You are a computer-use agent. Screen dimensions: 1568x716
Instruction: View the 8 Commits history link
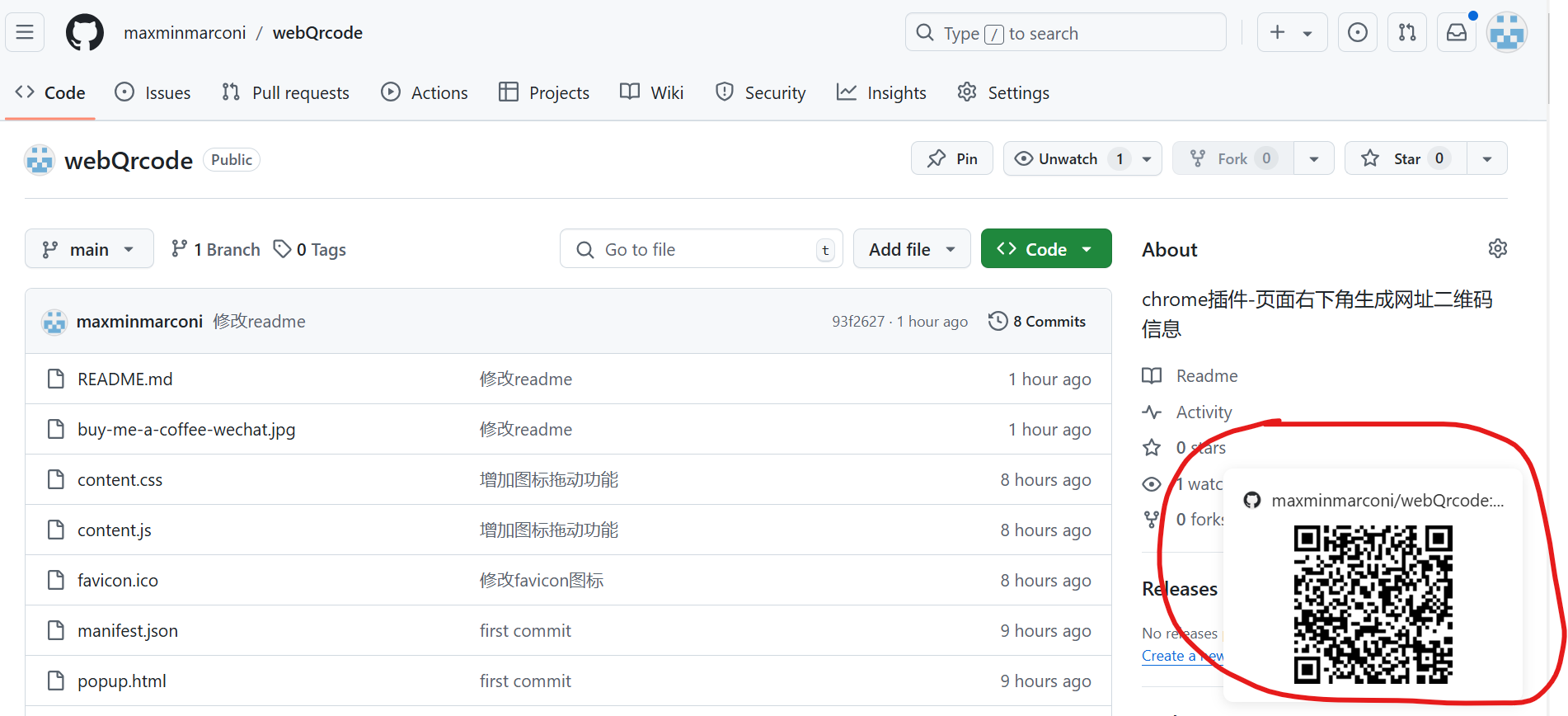point(1038,321)
